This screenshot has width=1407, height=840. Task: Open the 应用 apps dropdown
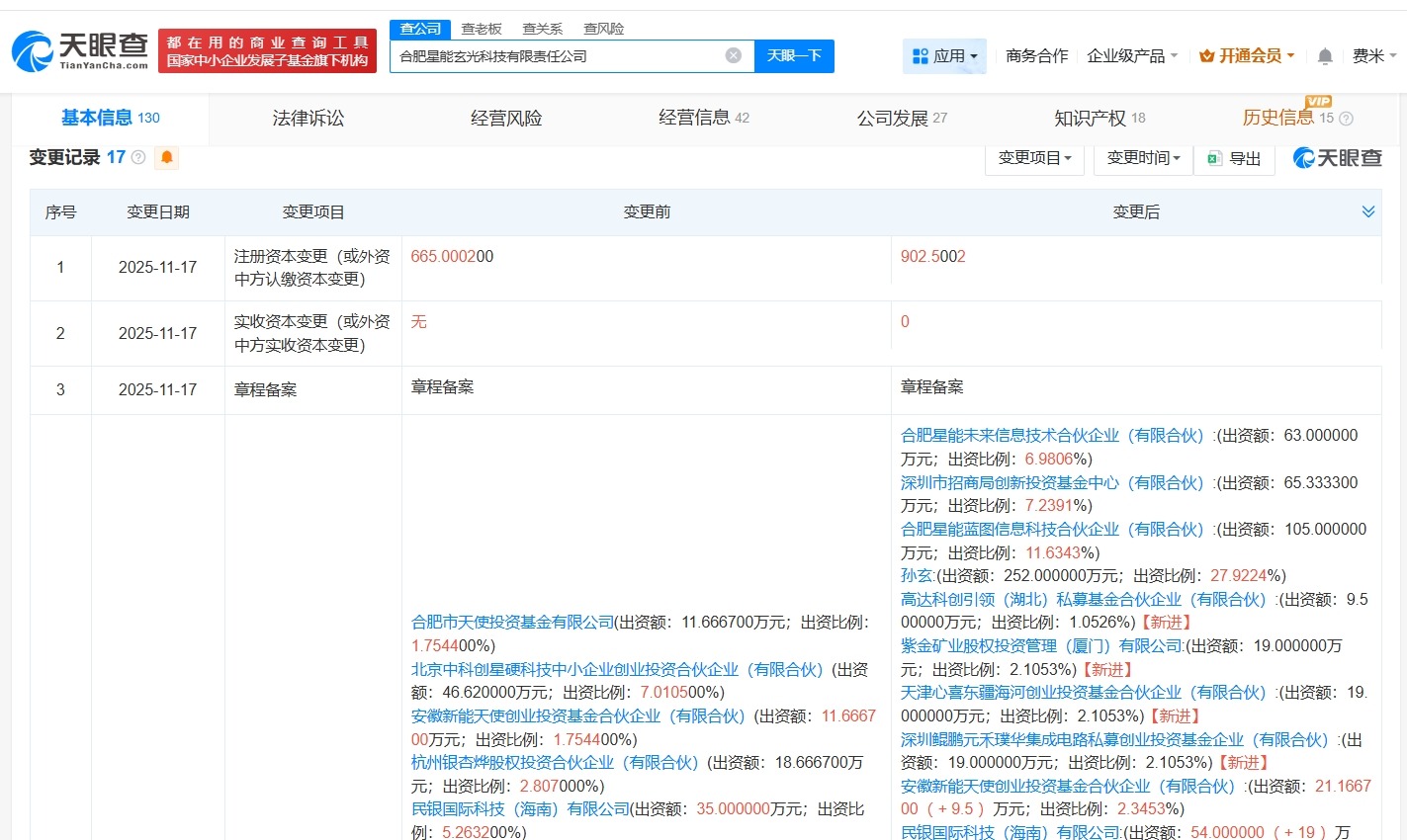pos(944,56)
